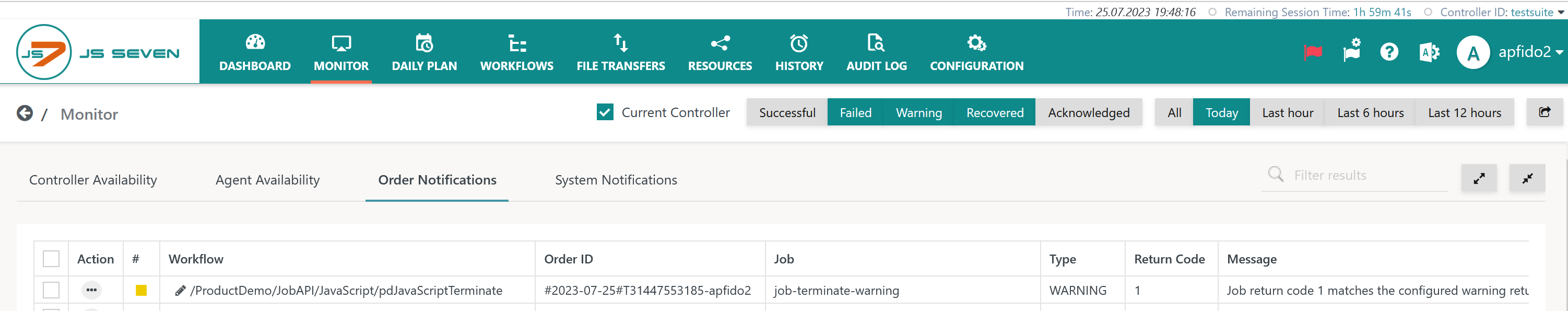Click the user avatar circle A

(1473, 52)
